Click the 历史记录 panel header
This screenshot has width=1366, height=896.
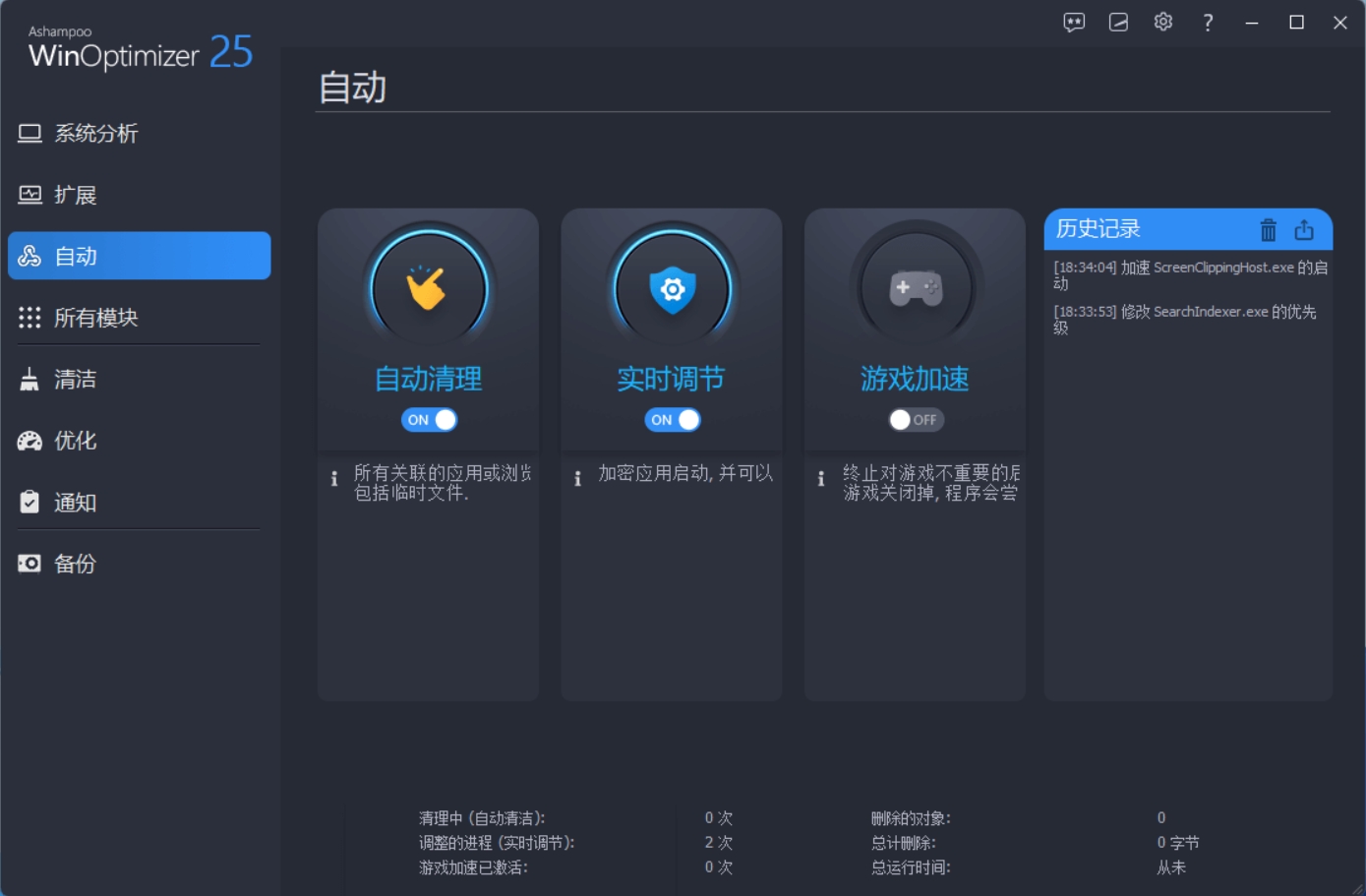[1188, 229]
